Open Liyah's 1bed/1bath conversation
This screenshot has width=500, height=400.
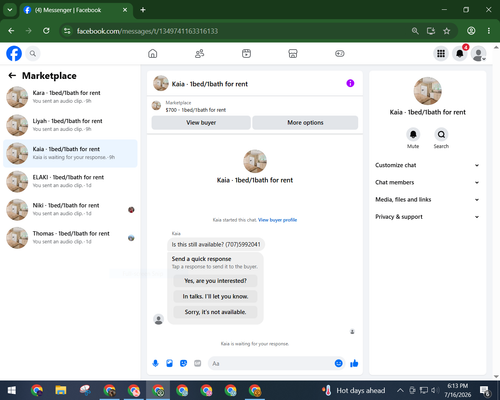pos(70,125)
